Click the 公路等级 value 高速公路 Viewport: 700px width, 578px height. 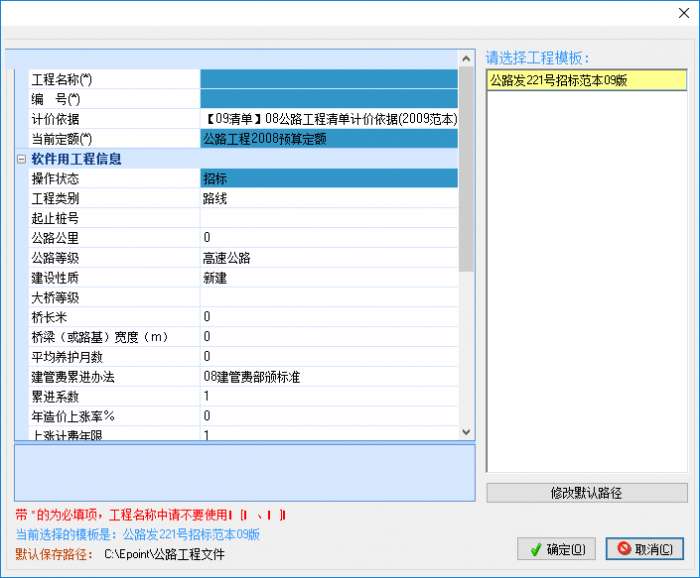click(x=329, y=258)
